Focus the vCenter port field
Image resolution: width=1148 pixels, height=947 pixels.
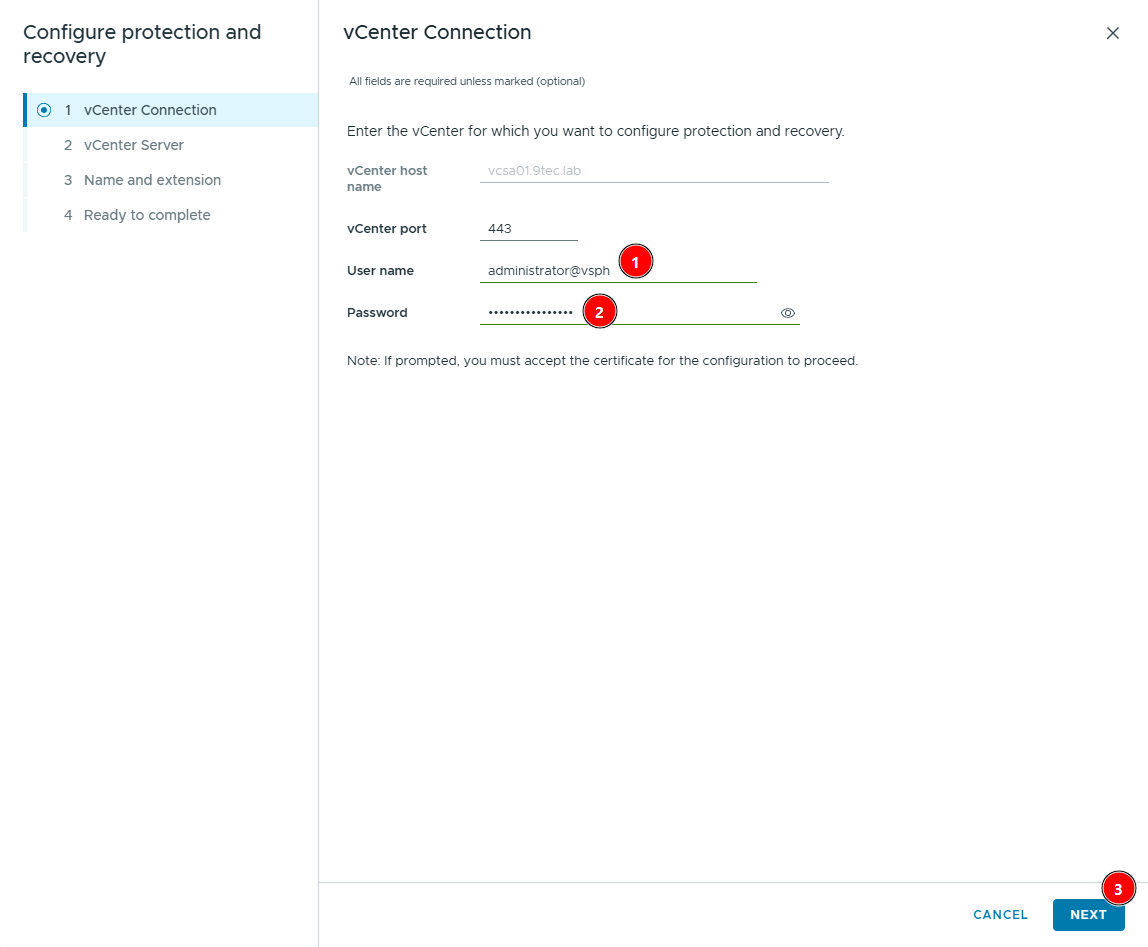tap(529, 229)
